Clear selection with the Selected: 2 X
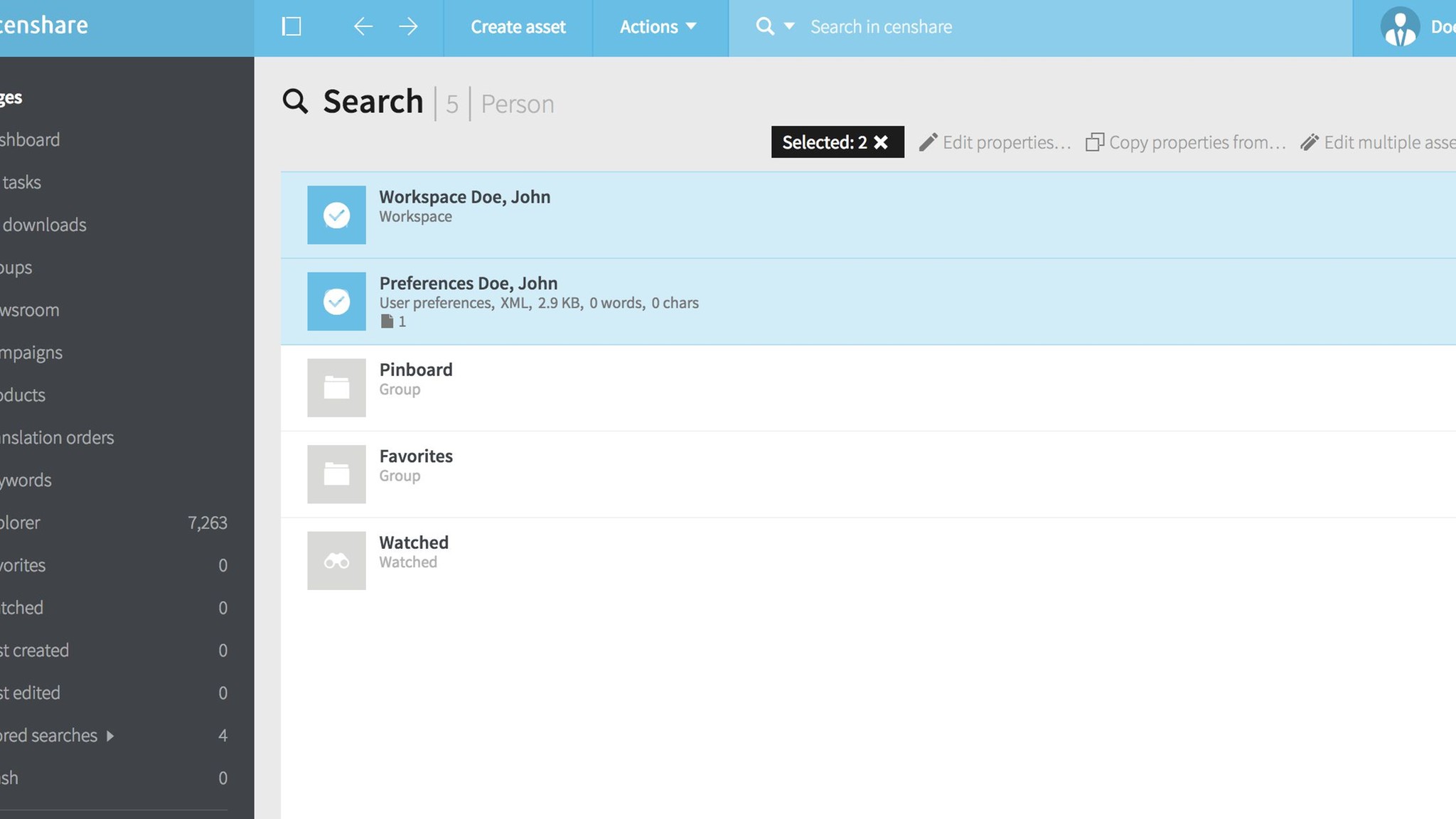The width and height of the screenshot is (1456, 819). click(x=881, y=142)
